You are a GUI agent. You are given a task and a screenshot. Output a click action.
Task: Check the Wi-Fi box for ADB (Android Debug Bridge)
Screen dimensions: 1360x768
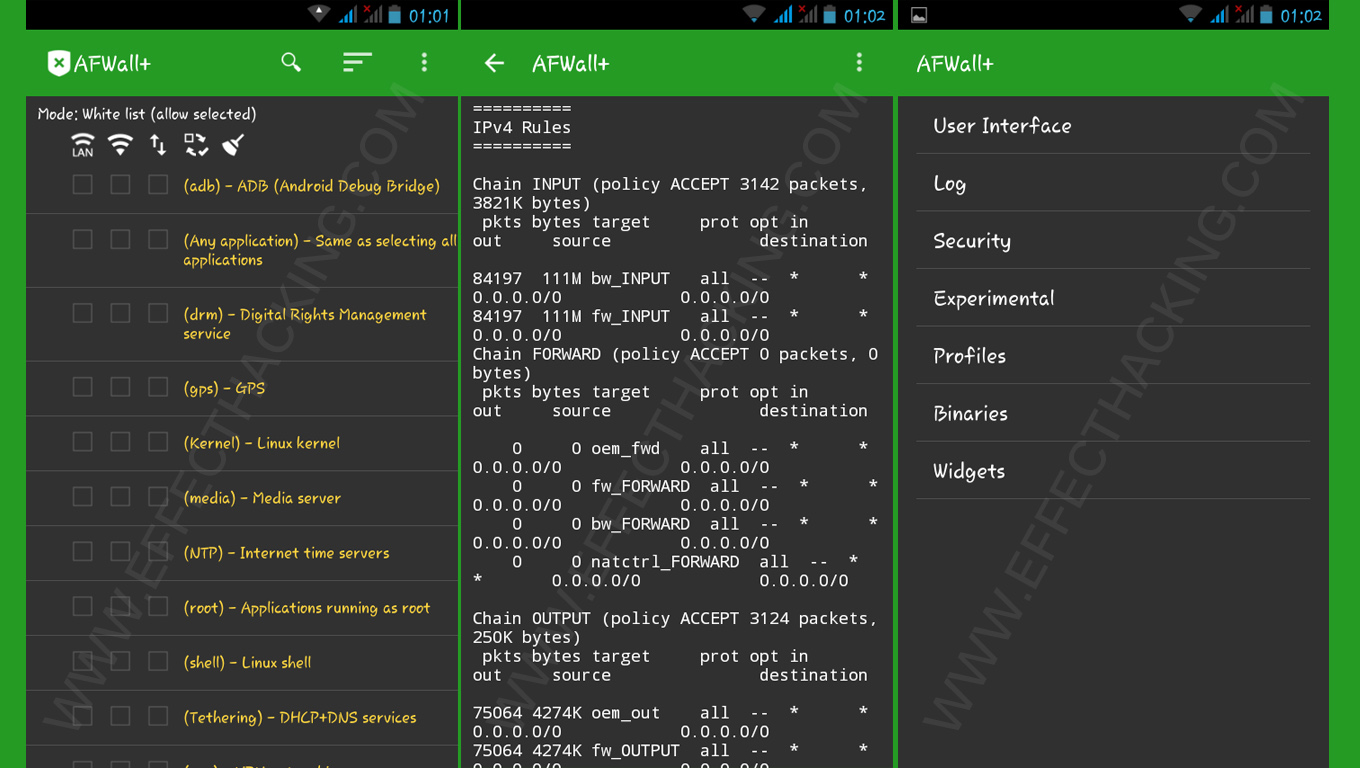point(120,185)
